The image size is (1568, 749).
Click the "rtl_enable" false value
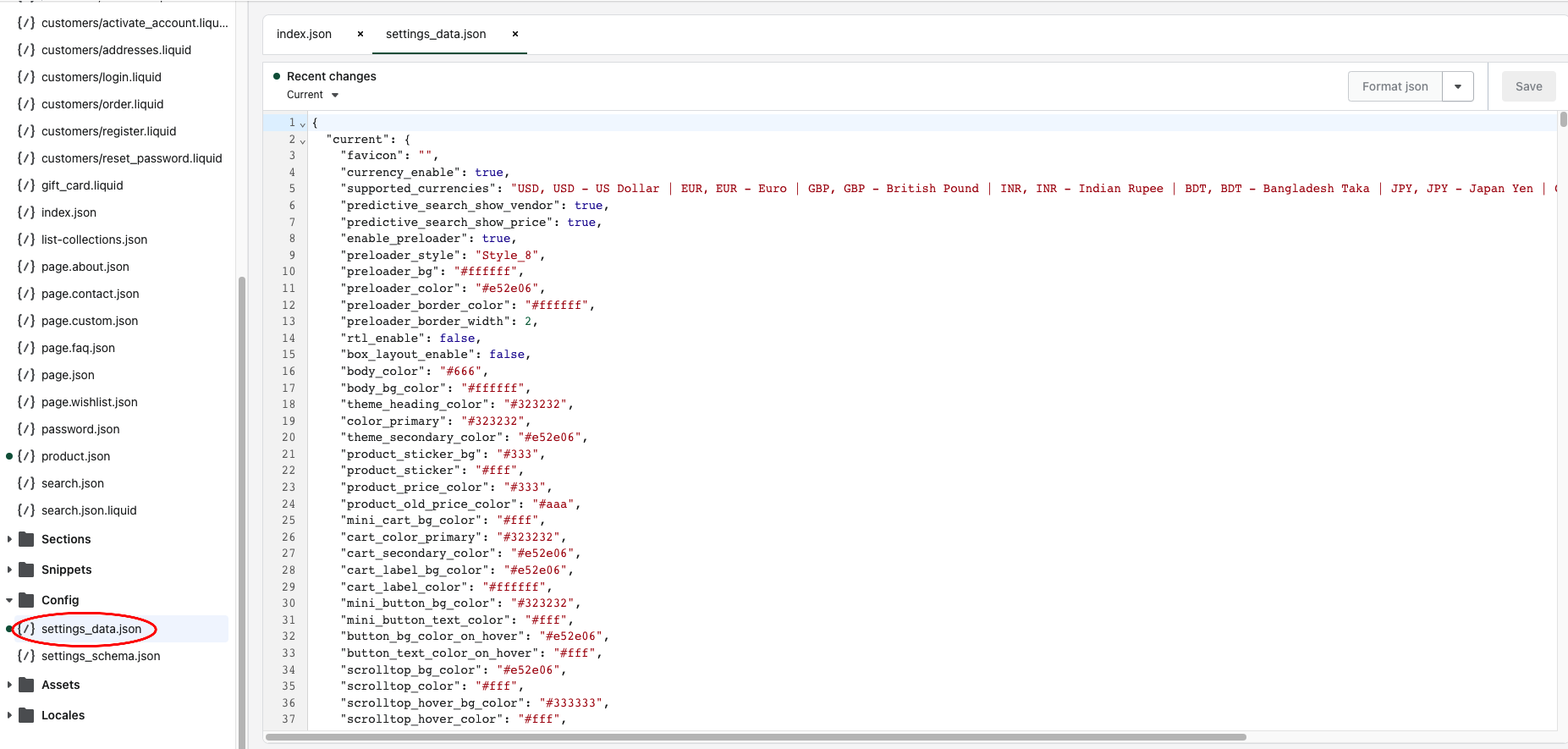(x=457, y=339)
